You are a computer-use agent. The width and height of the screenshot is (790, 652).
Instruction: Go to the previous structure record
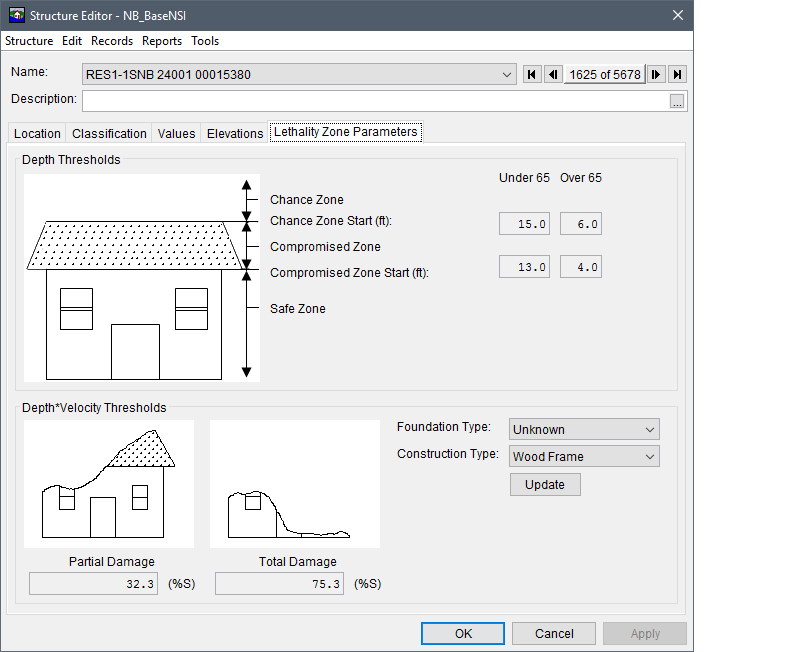[553, 75]
